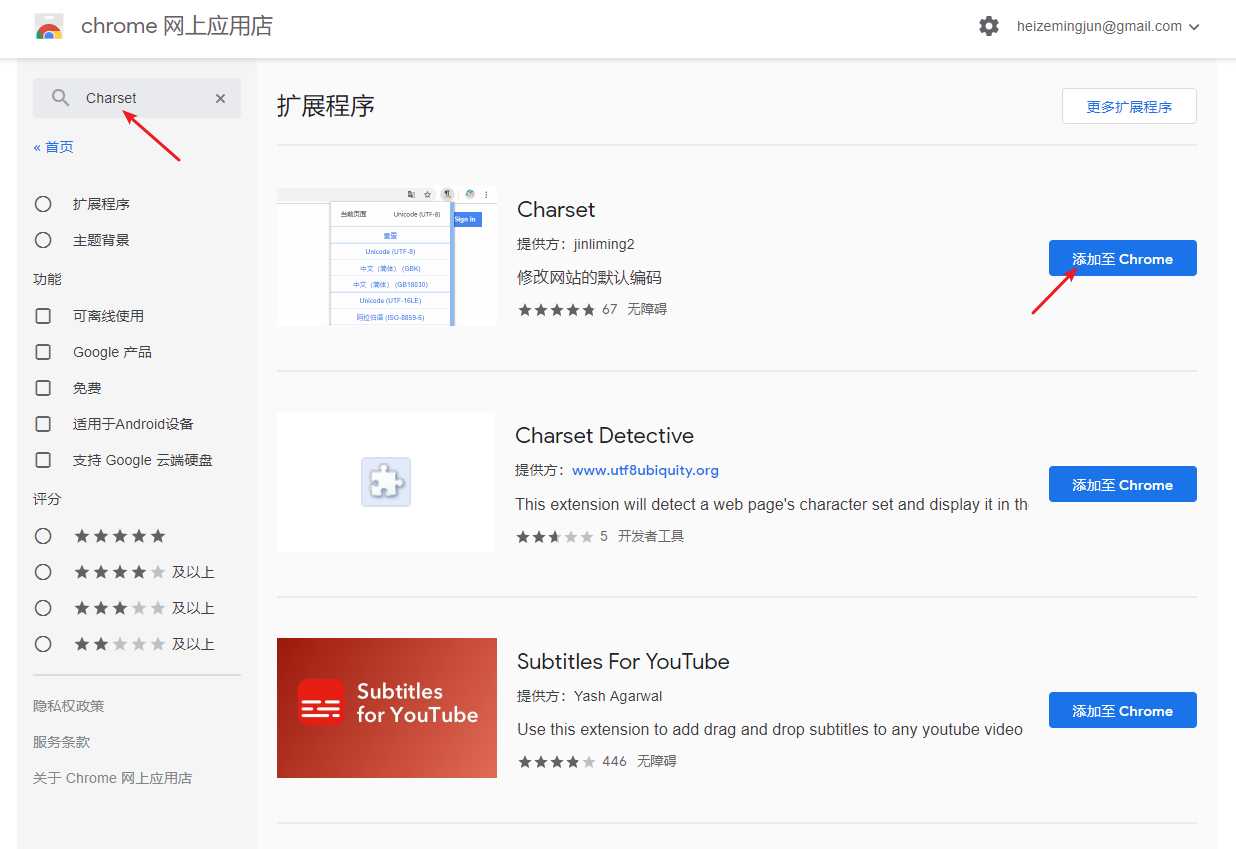
Task: Select the two stars 及以上 rating filter
Action: click(43, 644)
